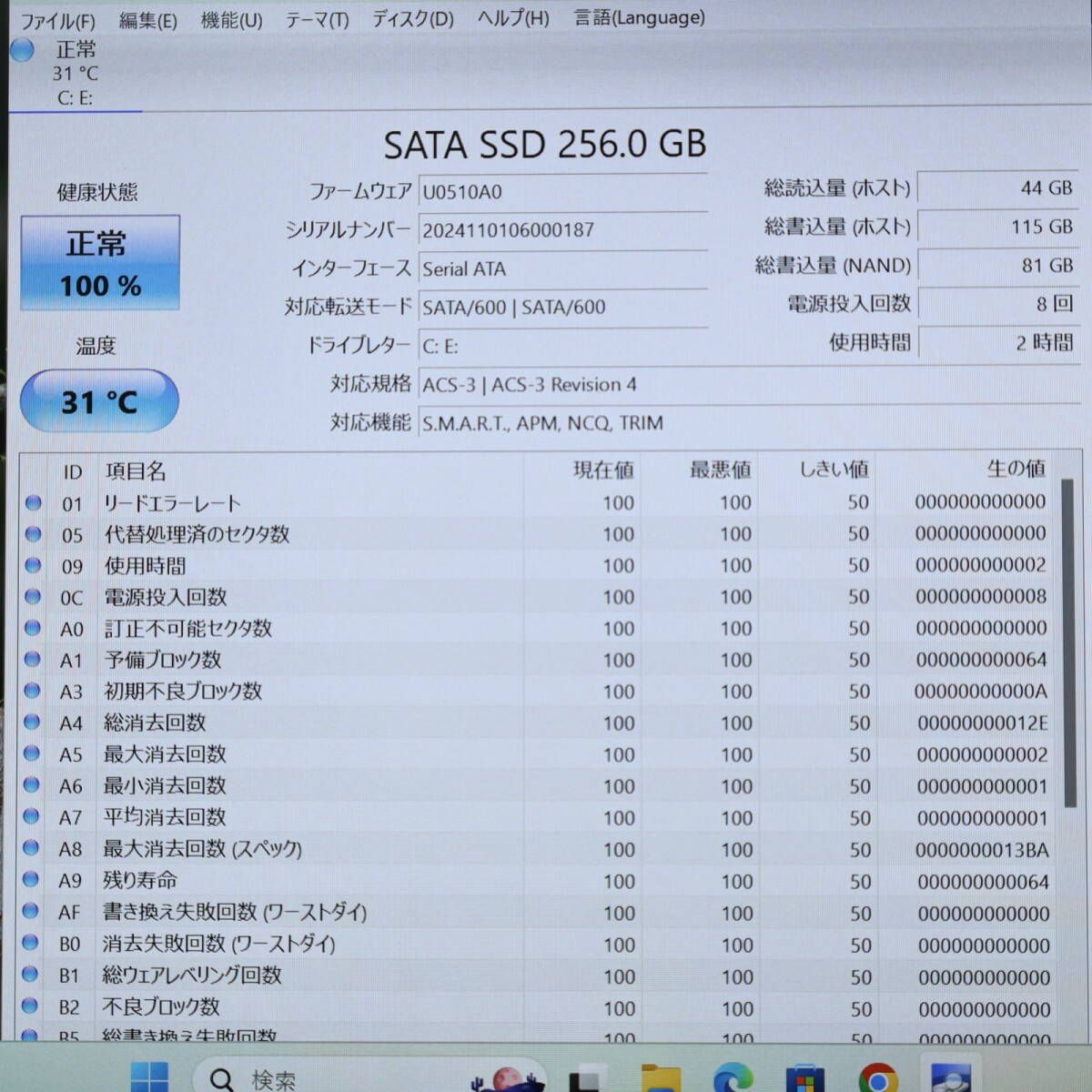Click the drive letter field C: E:
The height and width of the screenshot is (1092, 1092).
(x=562, y=346)
